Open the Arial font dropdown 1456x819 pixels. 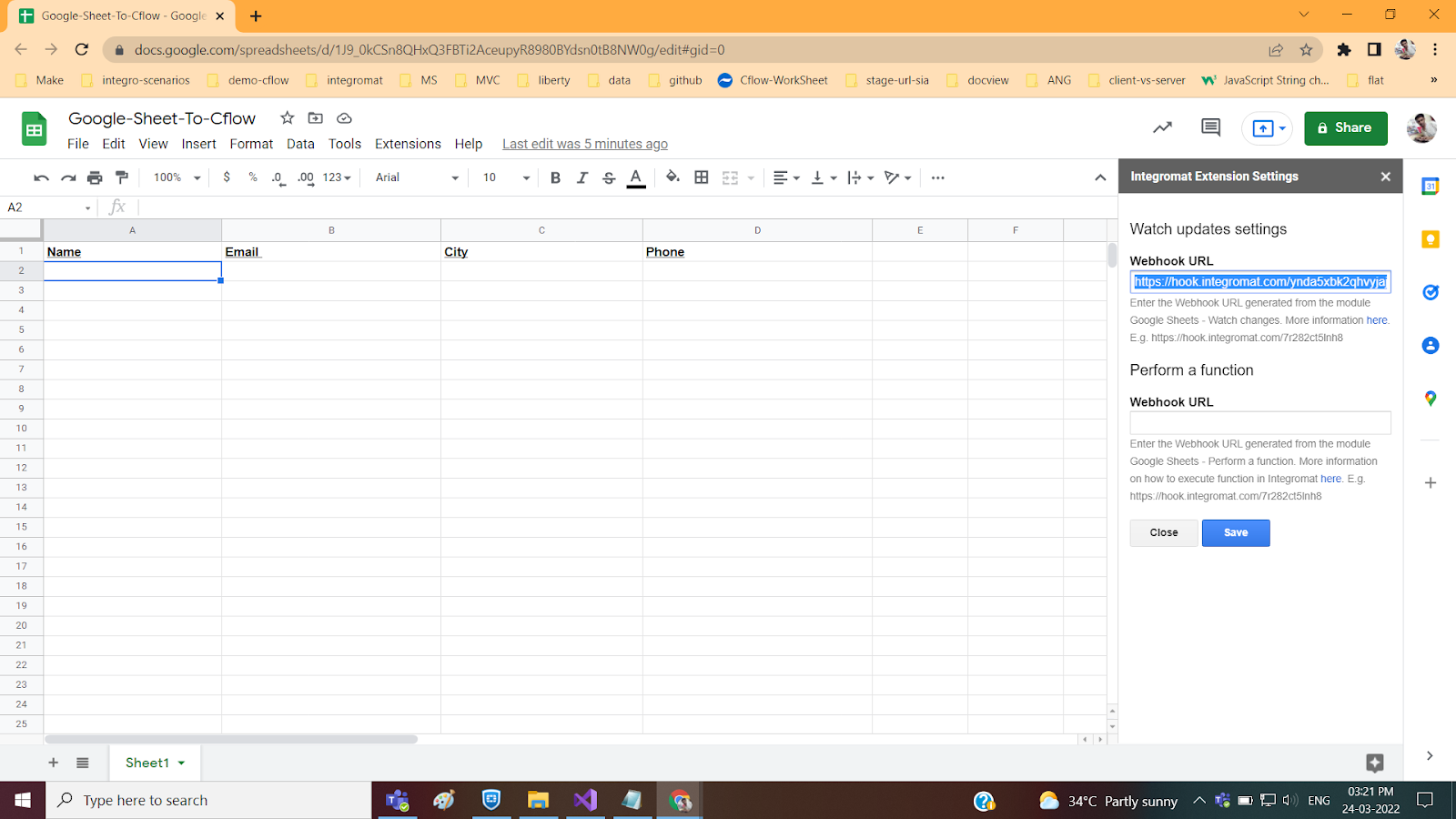tap(417, 177)
